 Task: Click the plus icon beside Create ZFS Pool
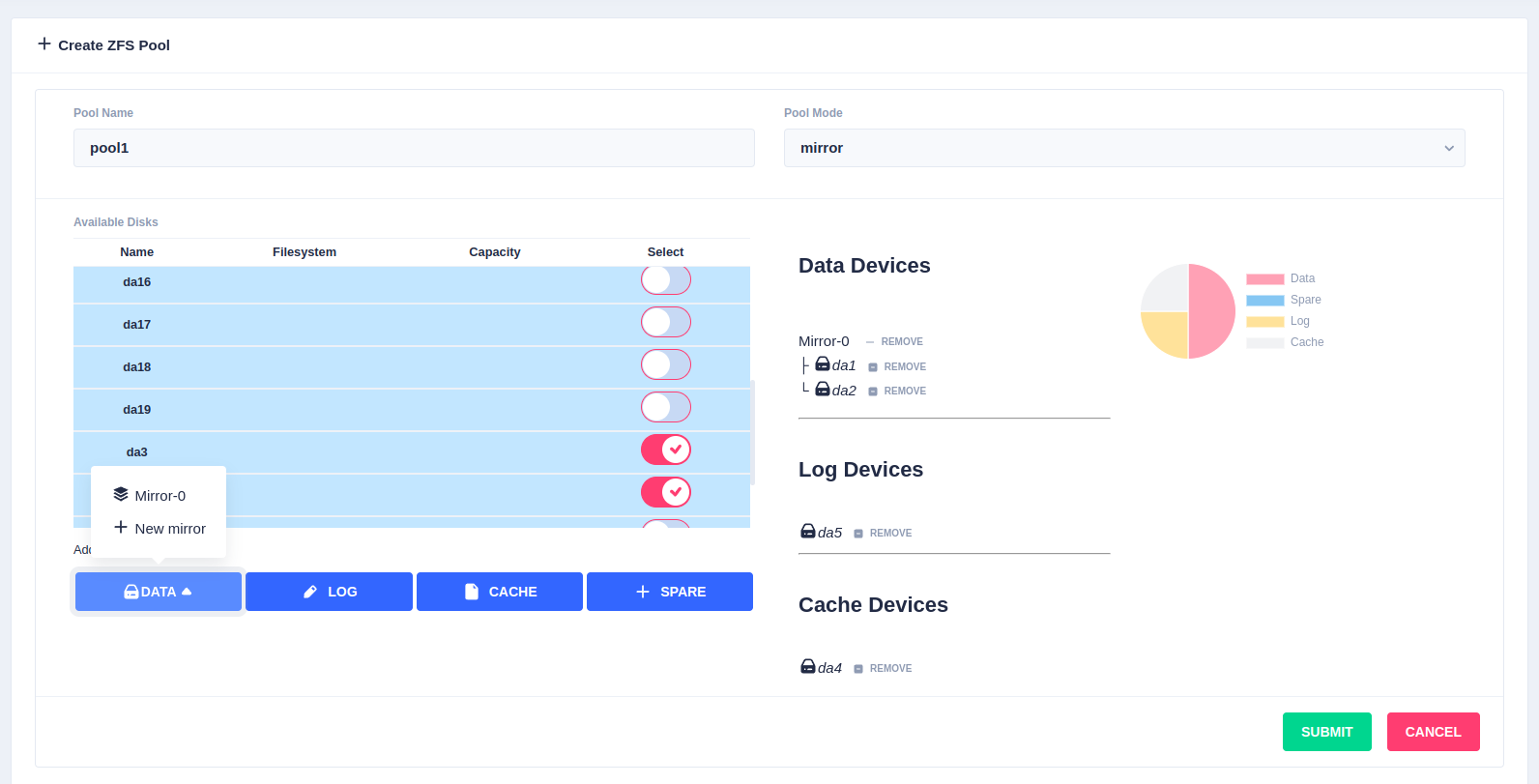point(44,44)
